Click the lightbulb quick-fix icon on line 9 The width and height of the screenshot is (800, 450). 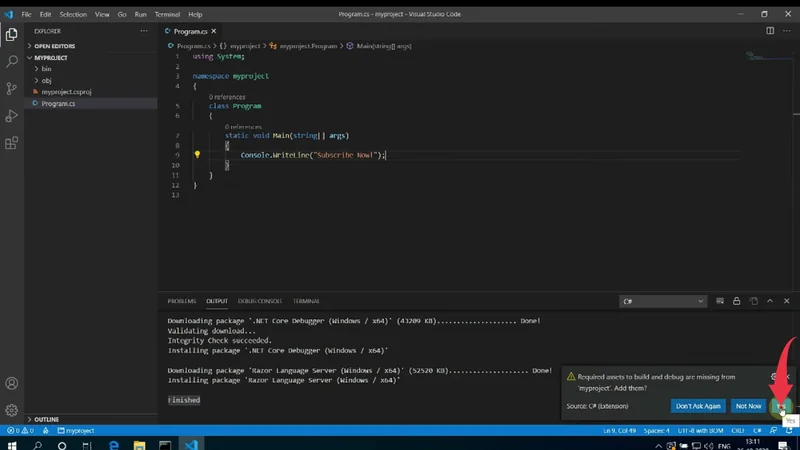pos(197,155)
